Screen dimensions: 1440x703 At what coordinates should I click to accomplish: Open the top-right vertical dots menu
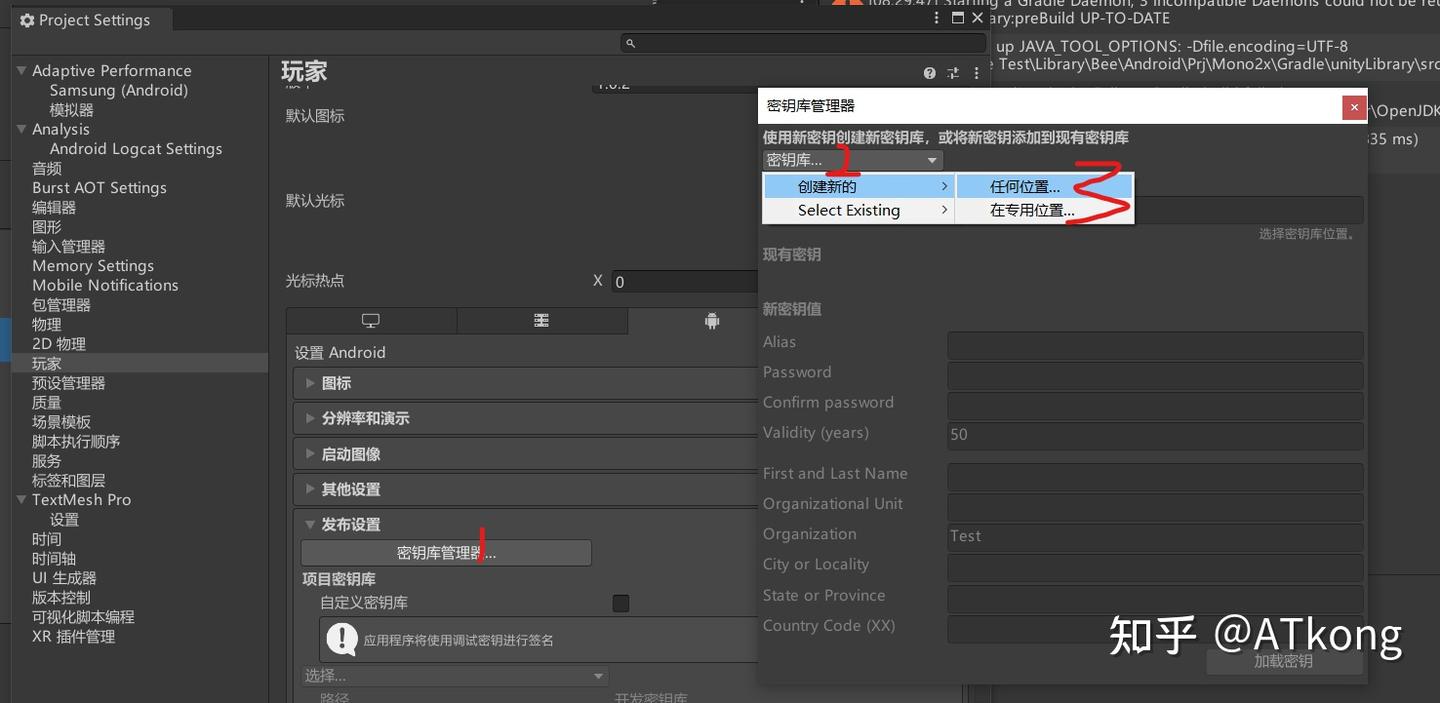point(935,17)
